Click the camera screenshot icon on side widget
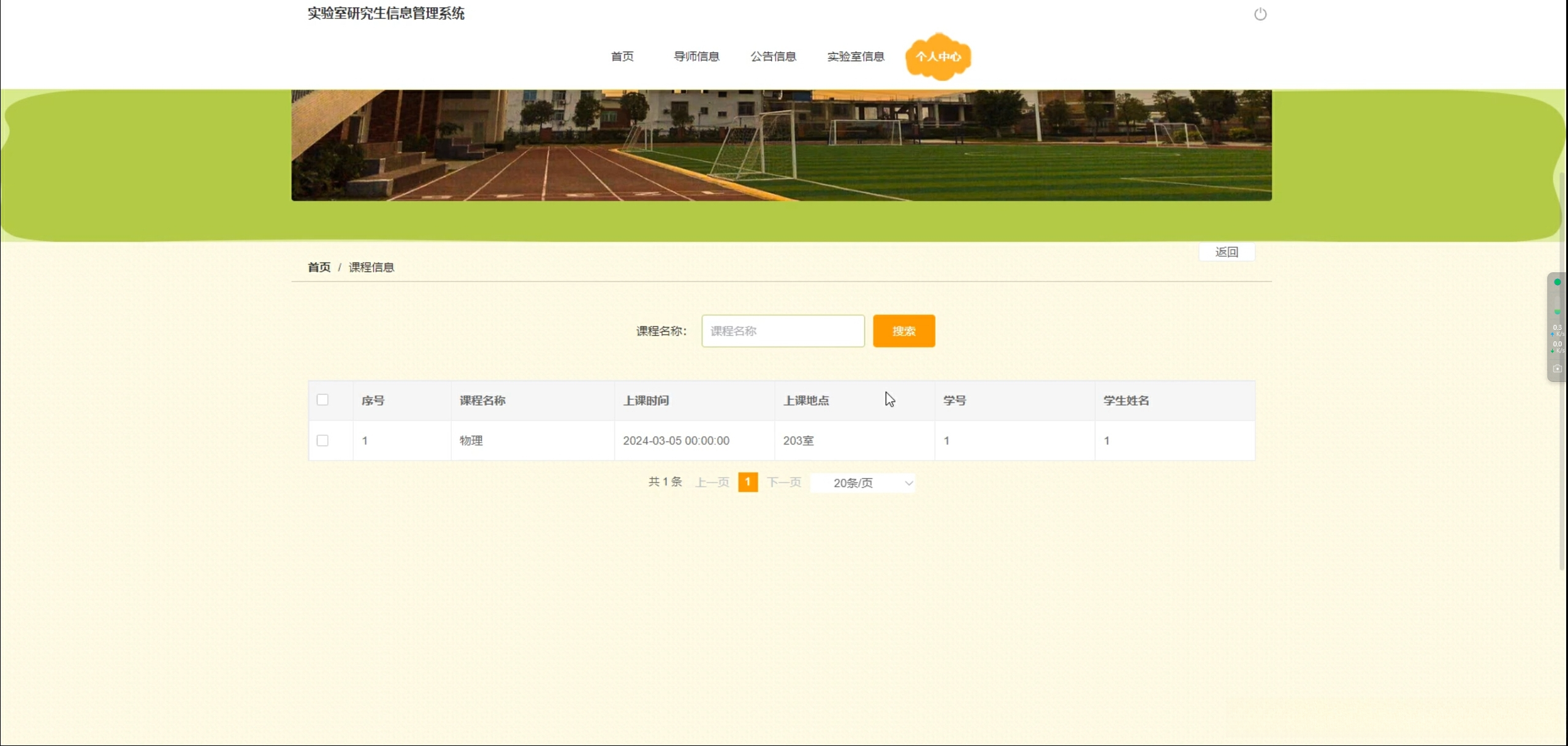Screen dimensions: 1568x746 1557,368
